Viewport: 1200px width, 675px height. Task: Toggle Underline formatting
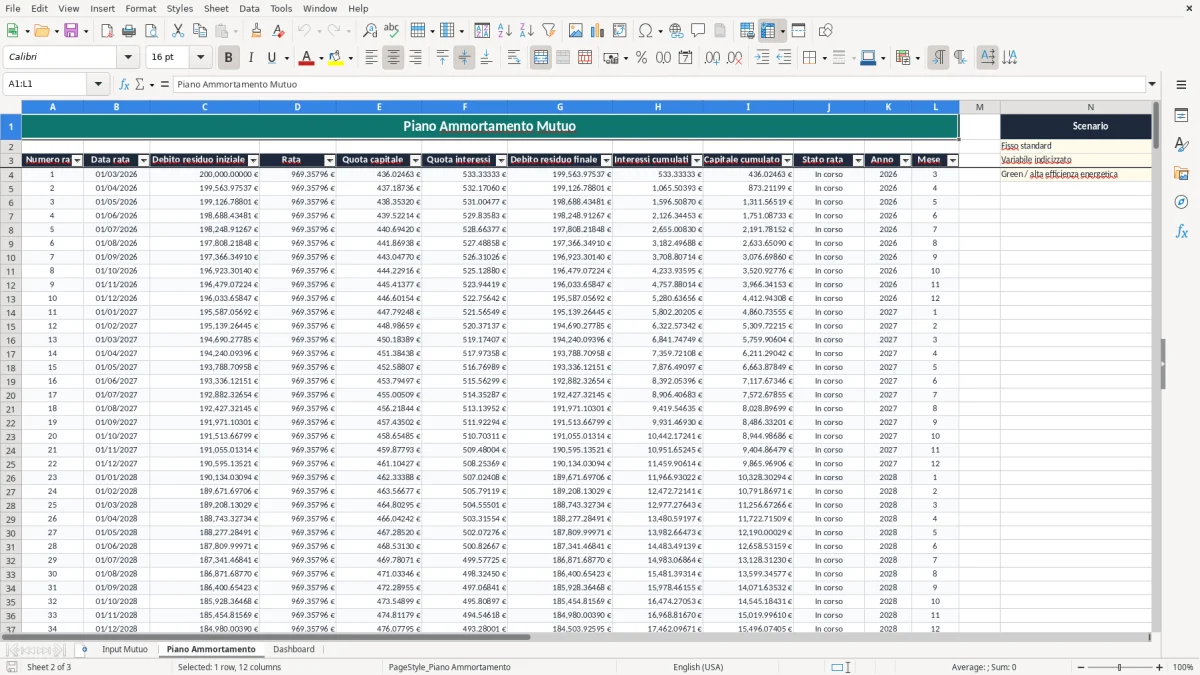coord(272,58)
